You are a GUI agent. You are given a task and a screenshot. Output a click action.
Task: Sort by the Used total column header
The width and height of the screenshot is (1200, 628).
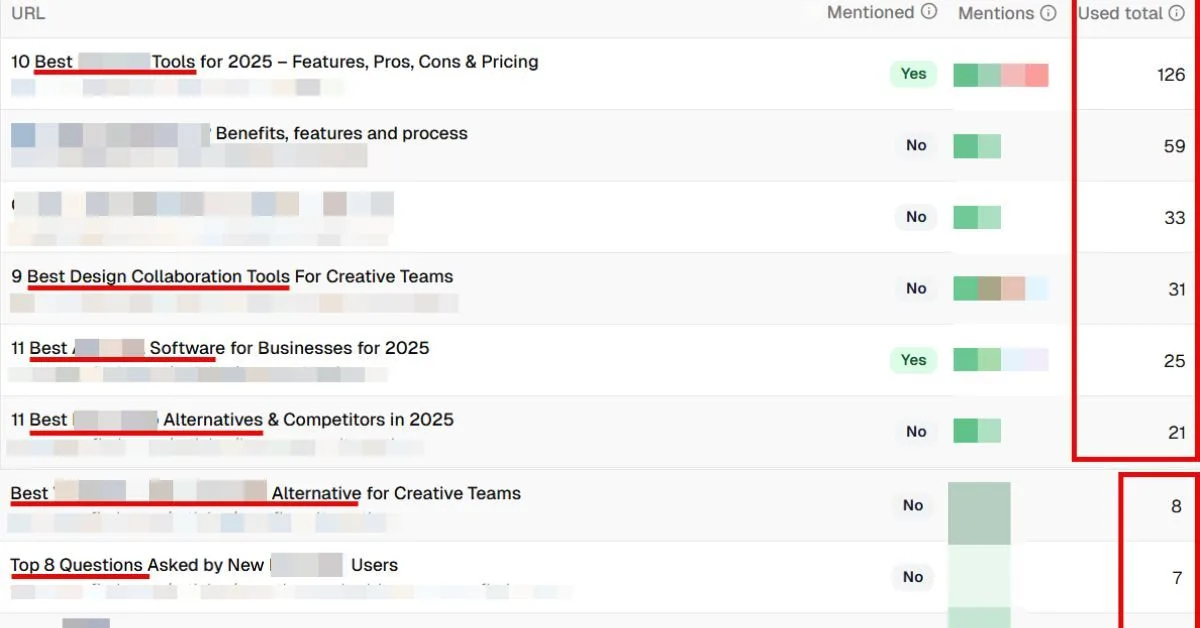point(1120,13)
